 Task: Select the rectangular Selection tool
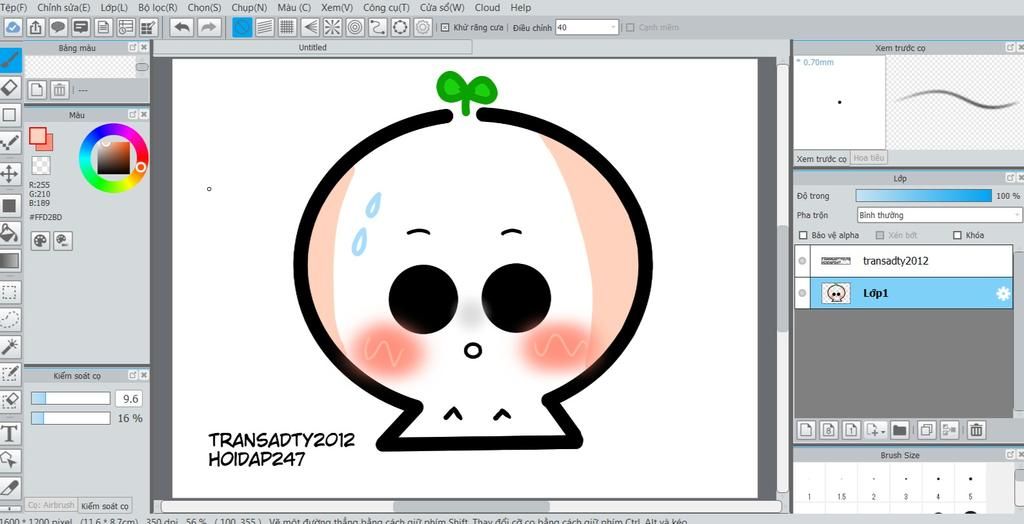(10, 292)
